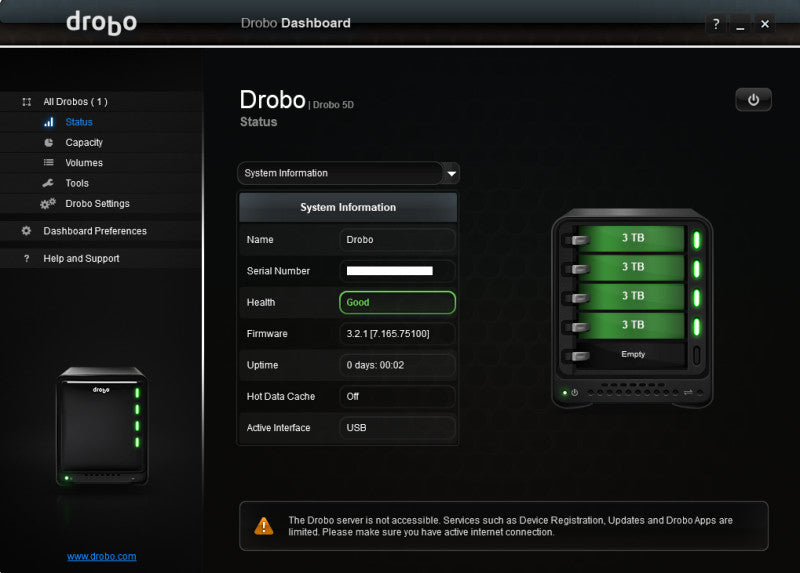
Task: Click firmware value 3.2.1 [7.165.75100]
Action: pos(397,334)
